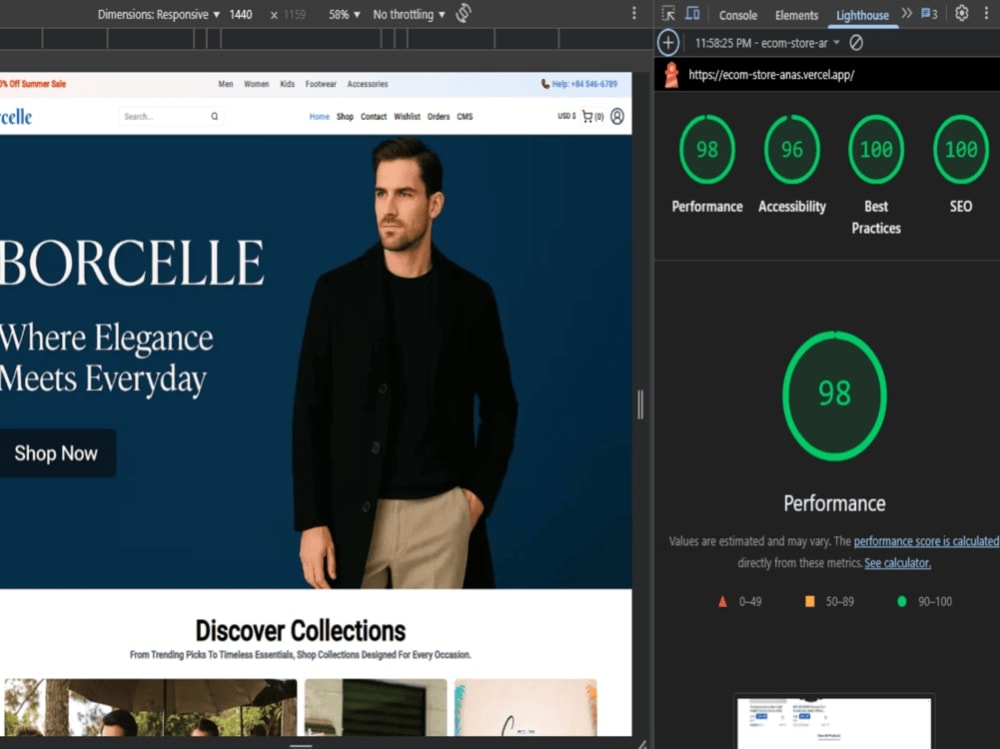The height and width of the screenshot is (749, 1000).
Task: Open the 58% zoom dropdown
Action: 344,14
